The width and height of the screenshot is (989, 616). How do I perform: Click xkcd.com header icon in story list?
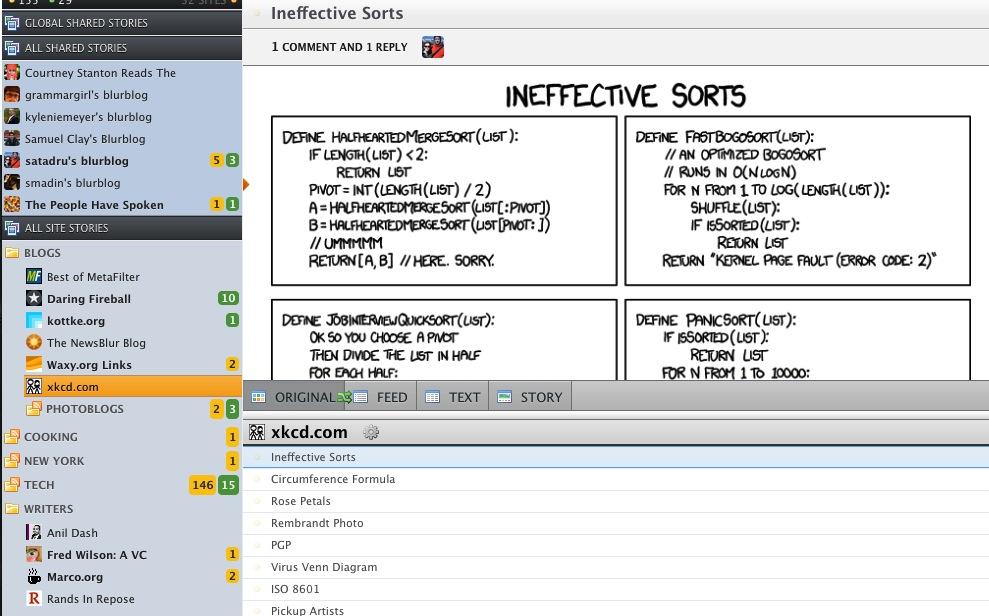tap(257, 433)
